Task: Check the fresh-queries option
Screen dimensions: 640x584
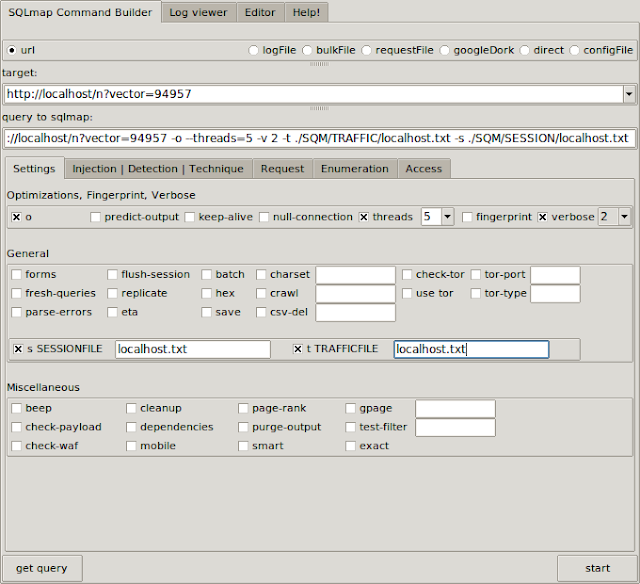Action: point(16,293)
